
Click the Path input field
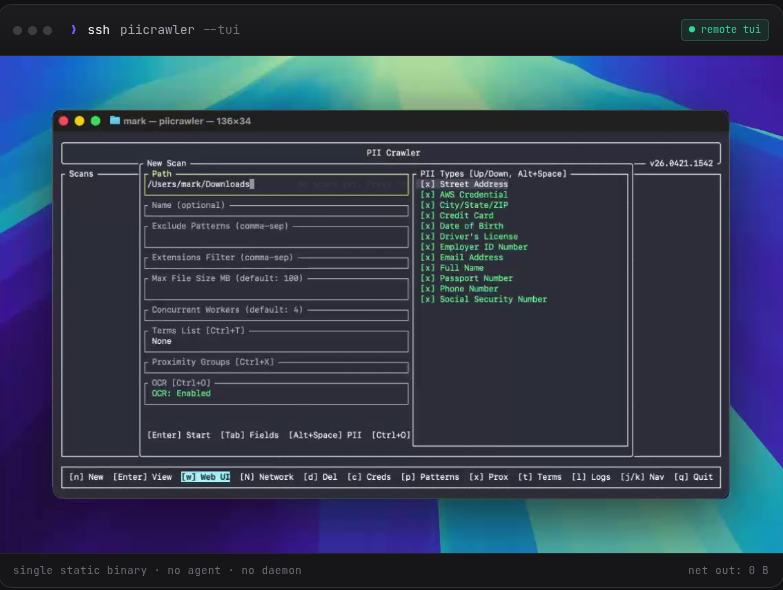coord(276,184)
